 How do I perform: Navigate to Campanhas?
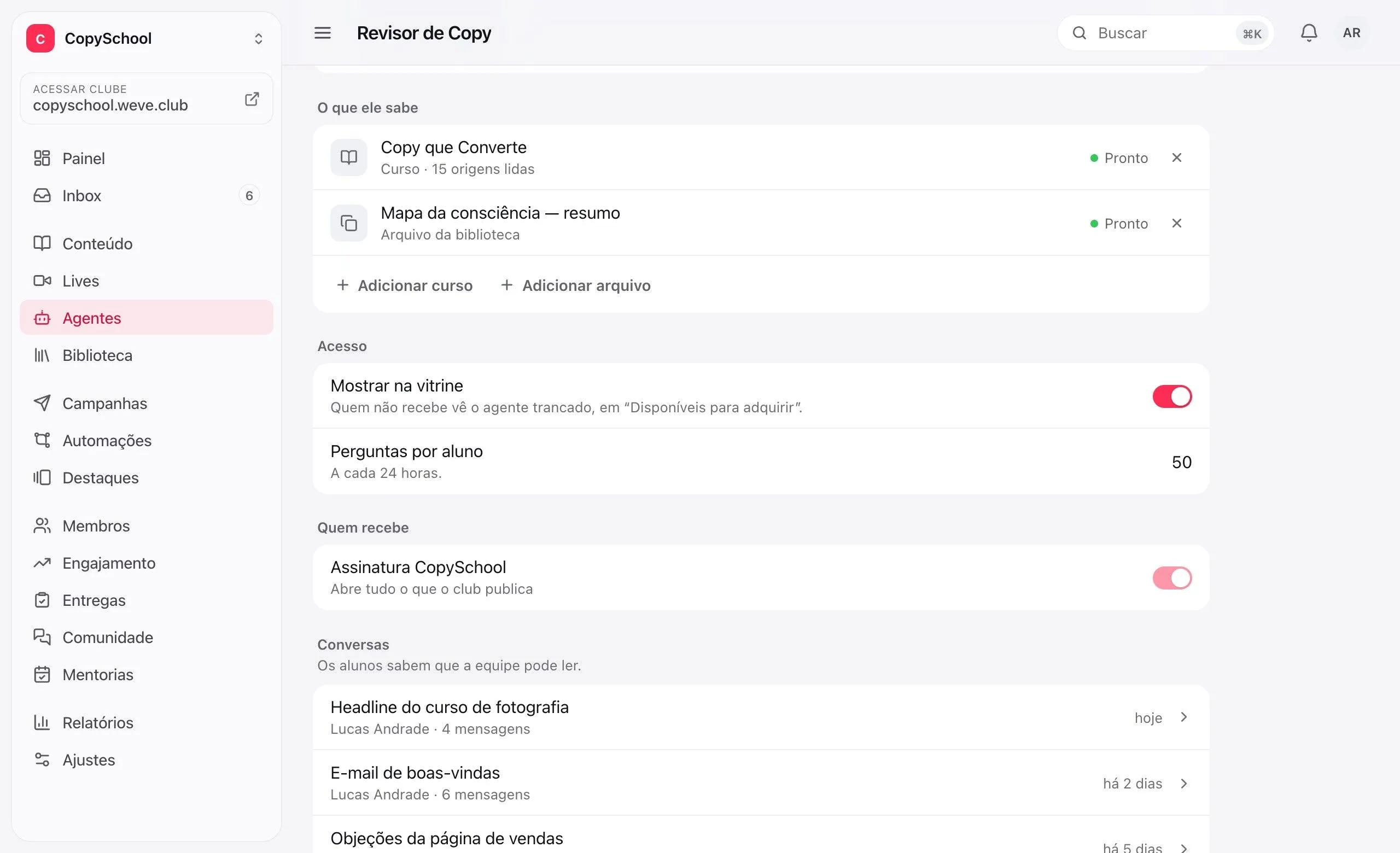pyautogui.click(x=147, y=403)
